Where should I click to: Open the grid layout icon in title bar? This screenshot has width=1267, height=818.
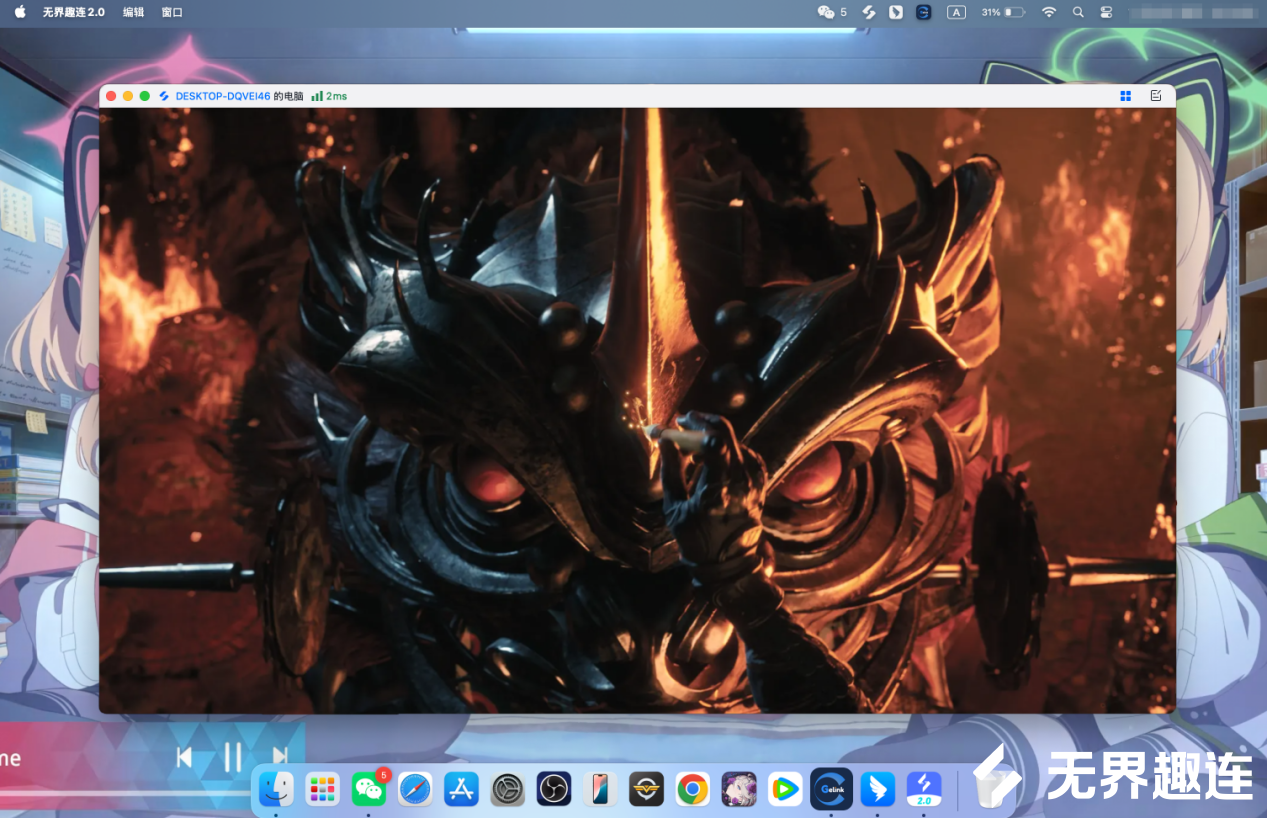tap(1125, 96)
